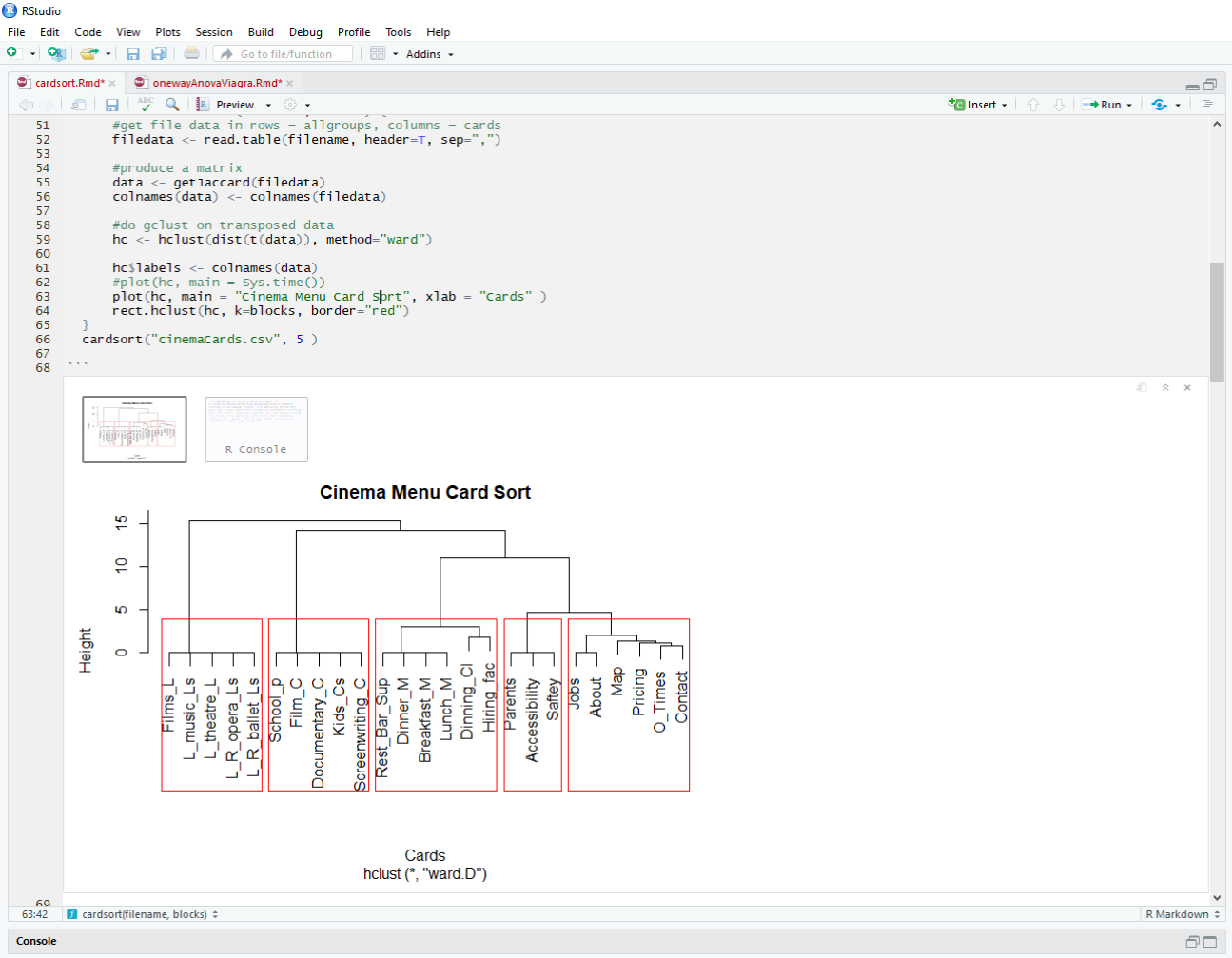Click the Insert chunk button

click(x=978, y=105)
